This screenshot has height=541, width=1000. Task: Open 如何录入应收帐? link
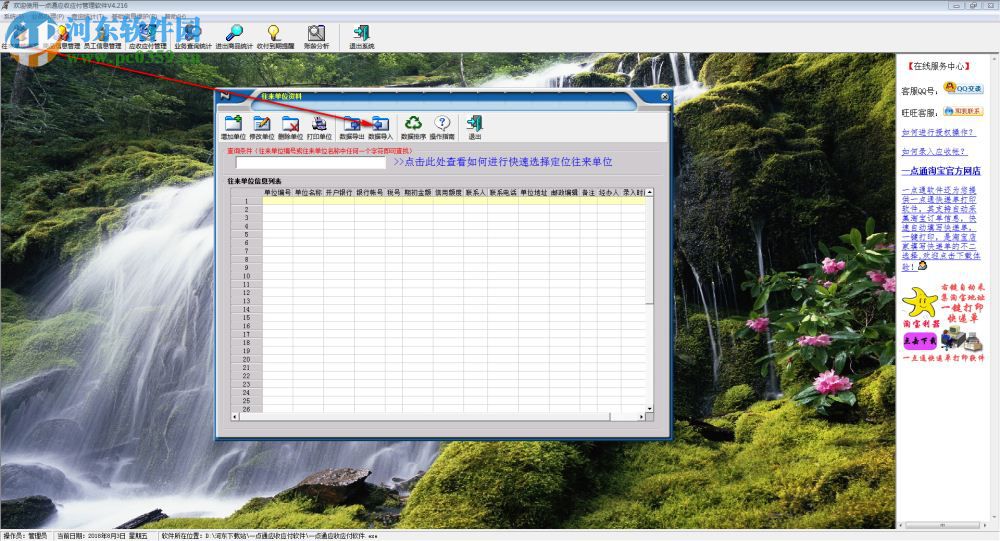click(x=934, y=152)
